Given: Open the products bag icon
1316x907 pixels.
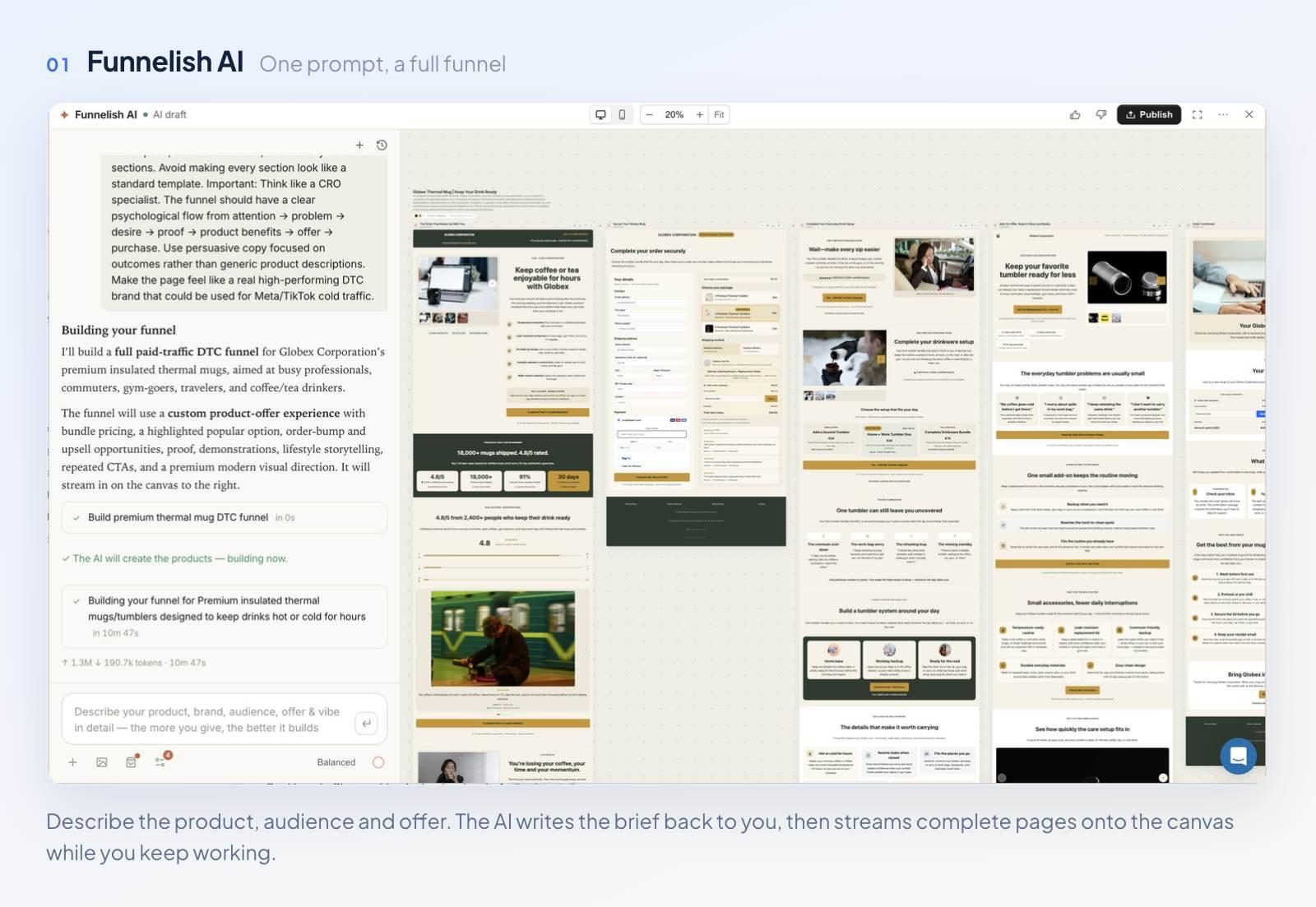Looking at the screenshot, I should click(x=132, y=762).
